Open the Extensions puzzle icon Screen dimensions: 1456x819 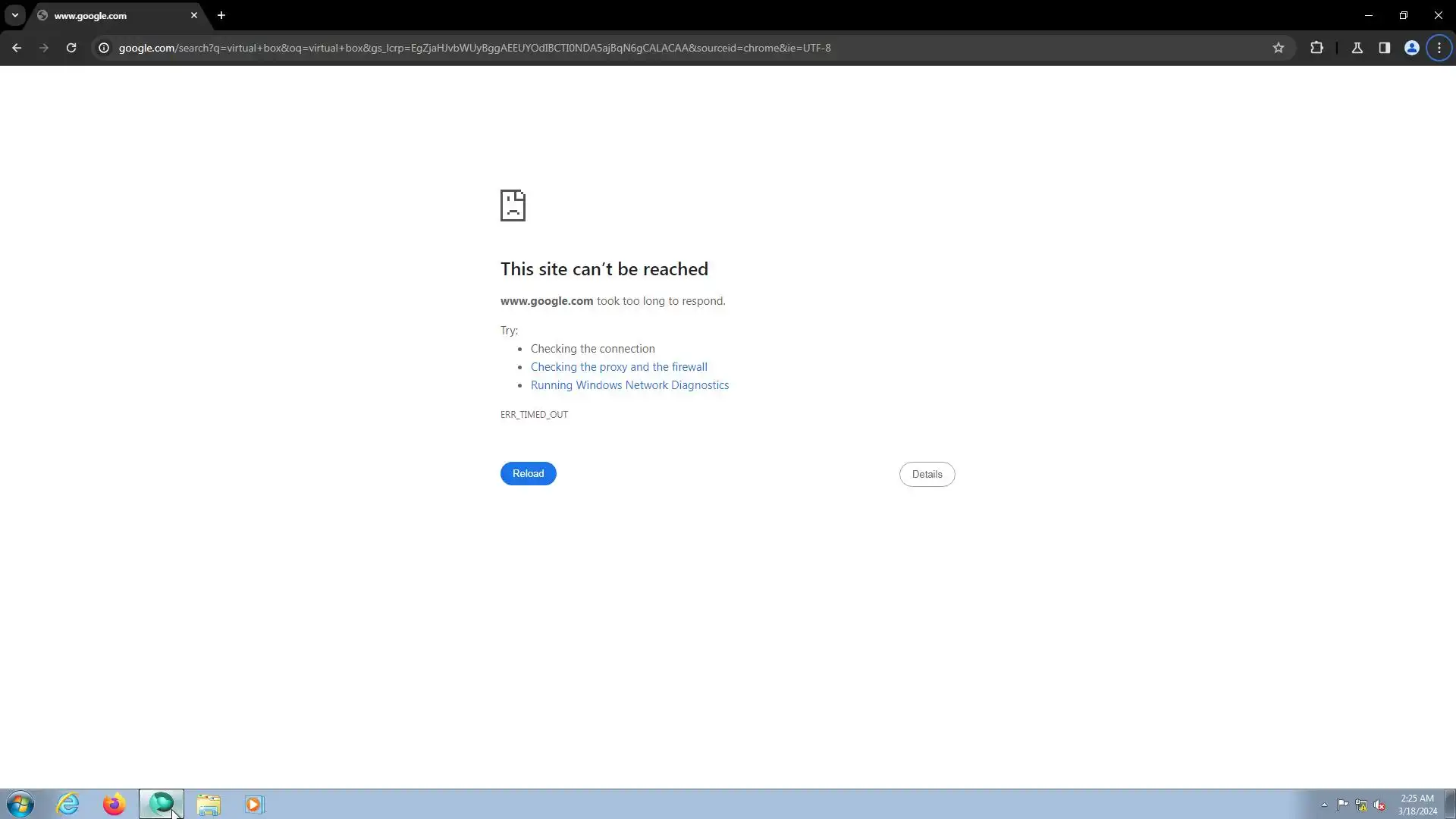point(1316,48)
